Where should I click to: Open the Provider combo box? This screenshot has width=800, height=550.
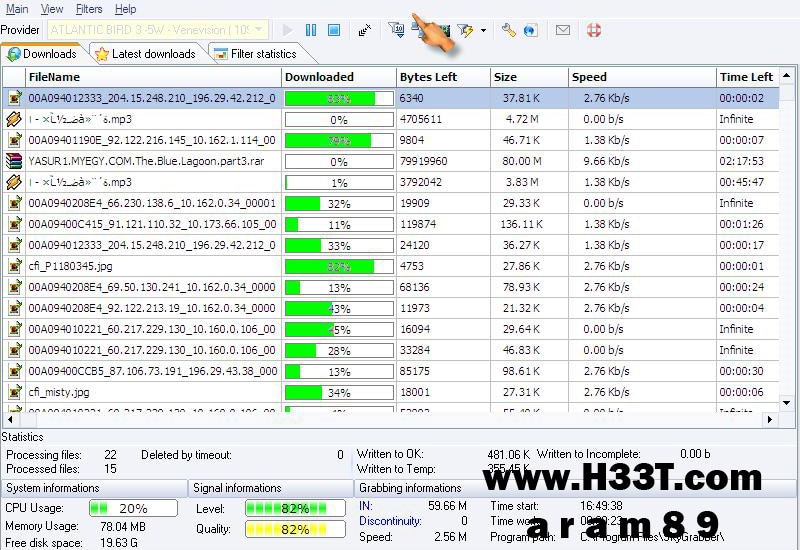coord(157,30)
